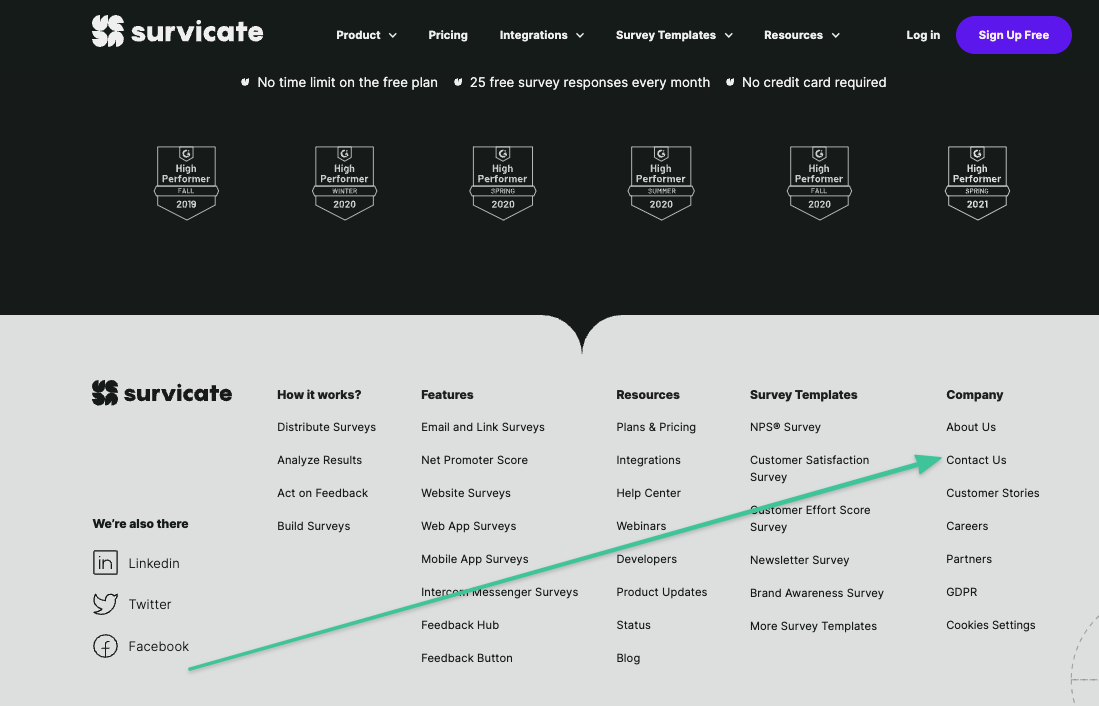Click the Twitter text label

tap(150, 604)
